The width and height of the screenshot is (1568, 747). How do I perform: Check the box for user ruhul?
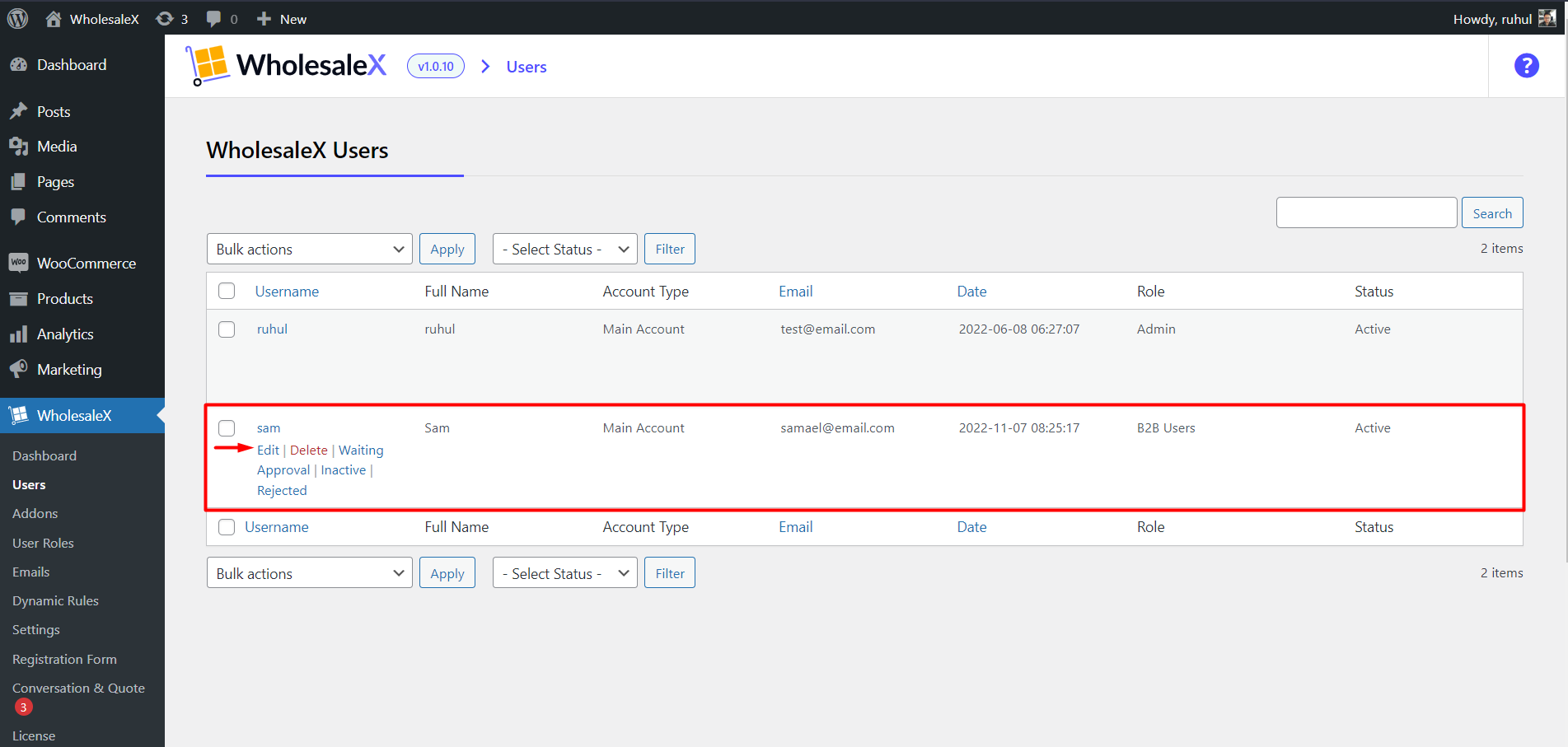point(227,329)
